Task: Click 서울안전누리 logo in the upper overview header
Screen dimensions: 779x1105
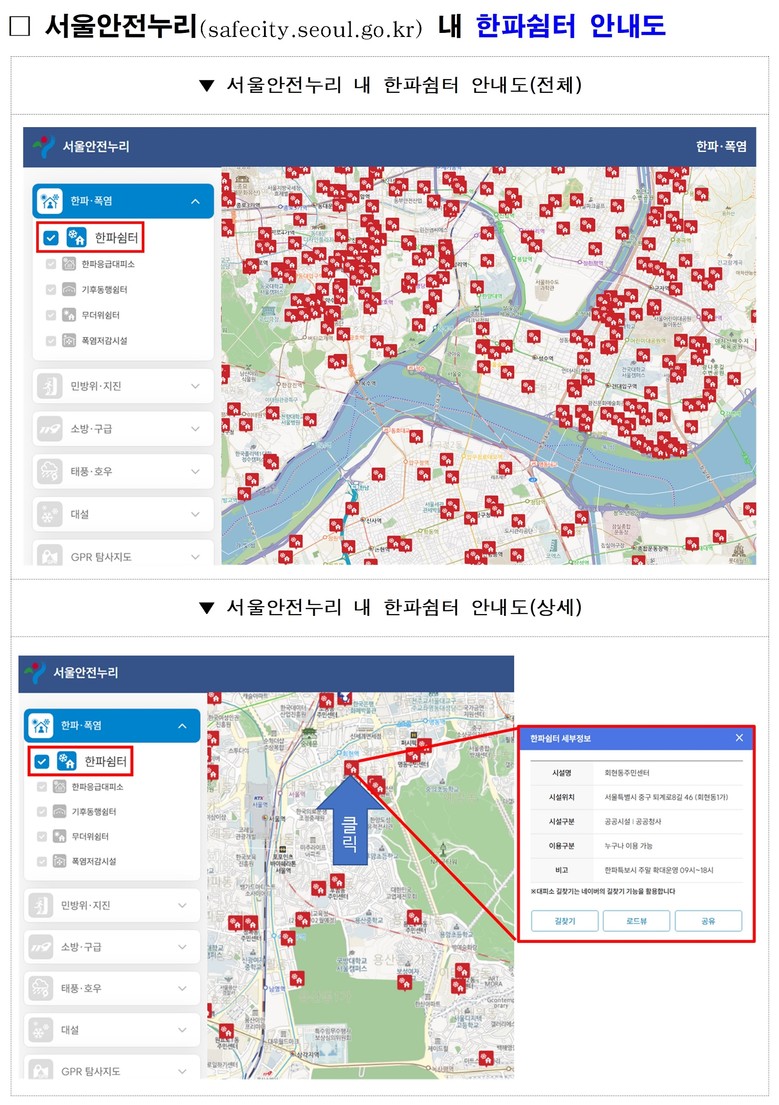Action: tap(43, 146)
